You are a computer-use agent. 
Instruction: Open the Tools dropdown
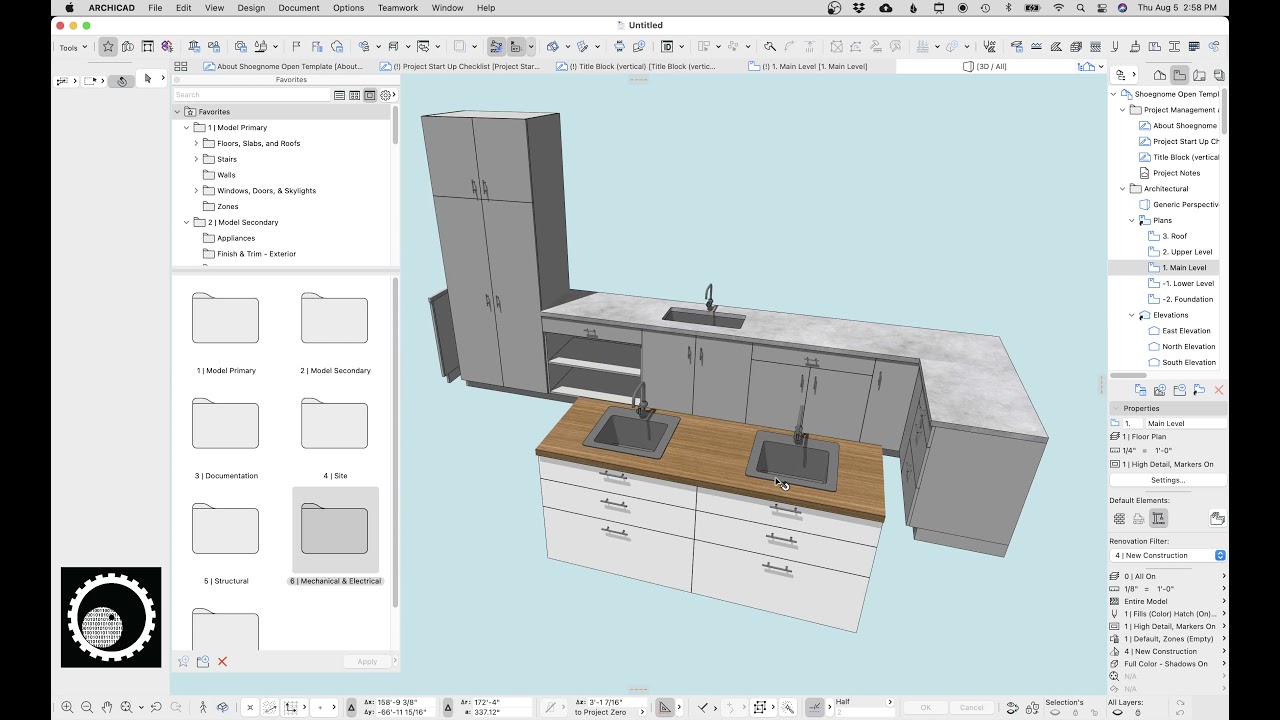[x=73, y=47]
